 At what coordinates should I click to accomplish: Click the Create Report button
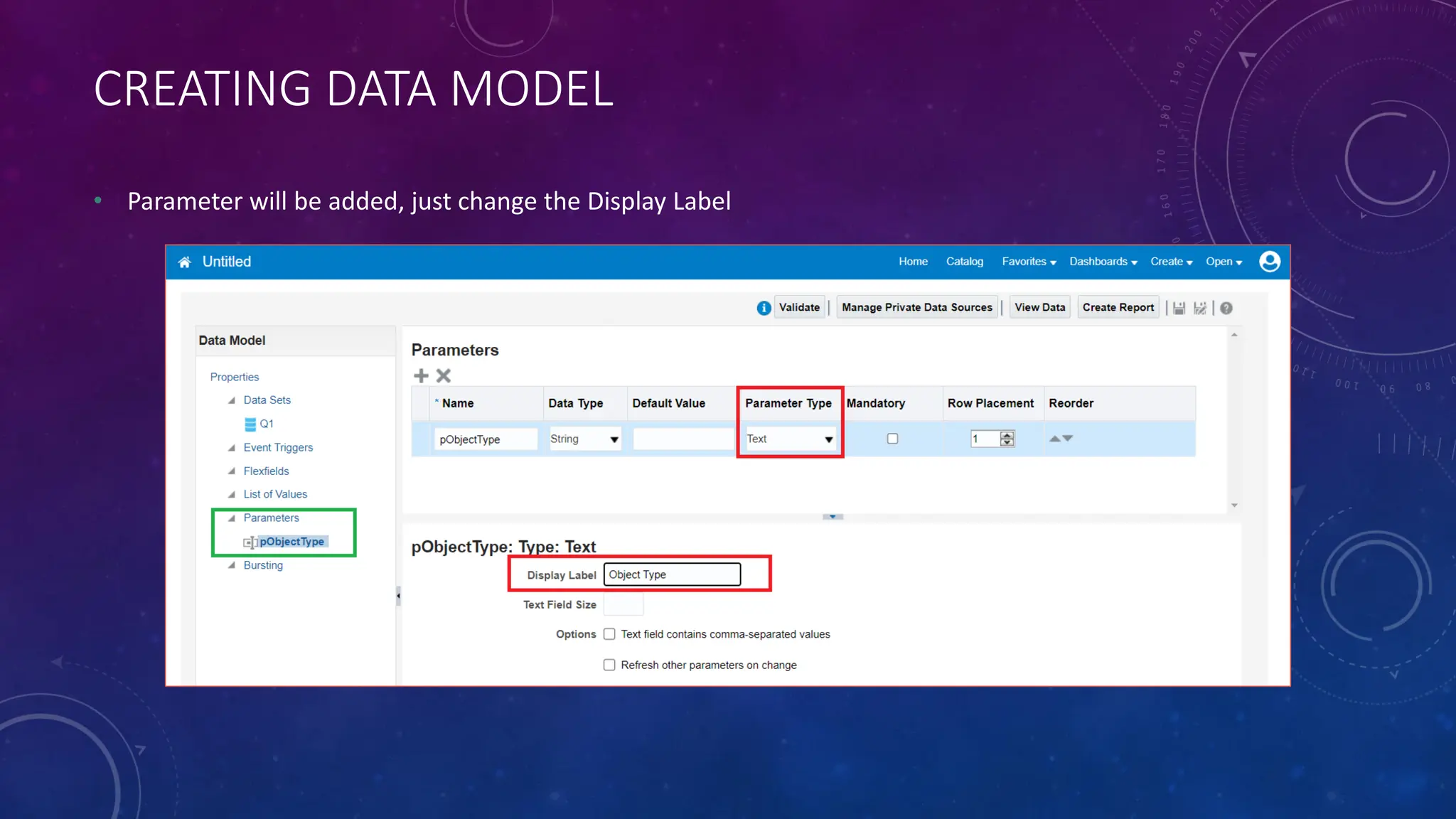click(1118, 307)
